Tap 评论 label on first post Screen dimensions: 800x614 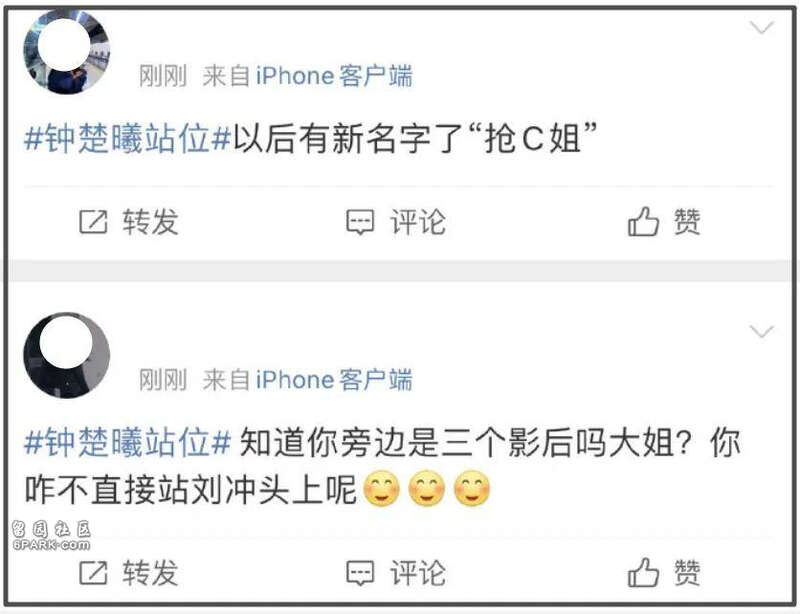(418, 222)
